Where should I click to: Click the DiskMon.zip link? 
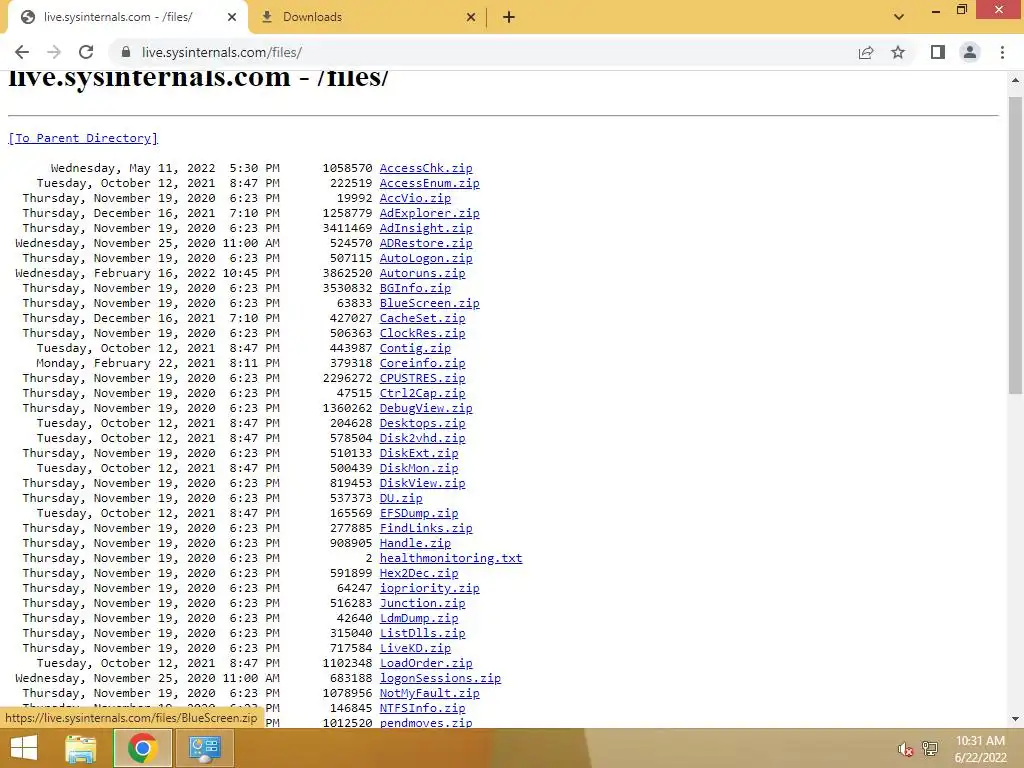[419, 468]
